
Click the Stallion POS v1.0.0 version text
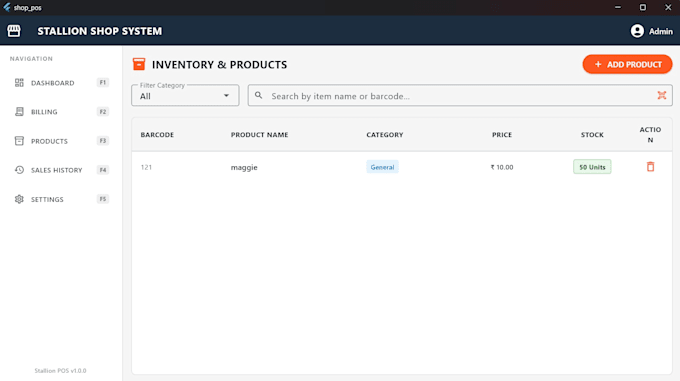coord(60,371)
